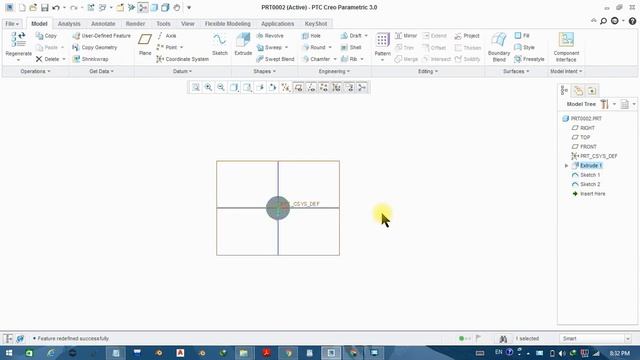Click the Zoom Out icon
The image size is (640, 360).
tap(221, 87)
